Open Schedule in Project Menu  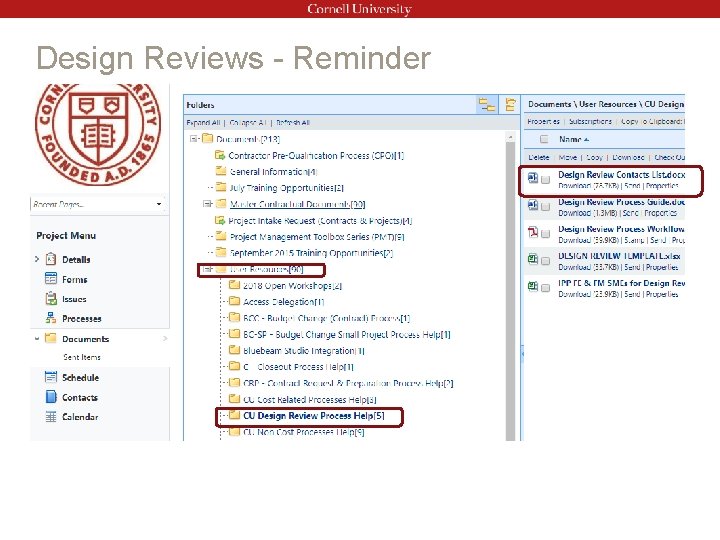click(80, 377)
